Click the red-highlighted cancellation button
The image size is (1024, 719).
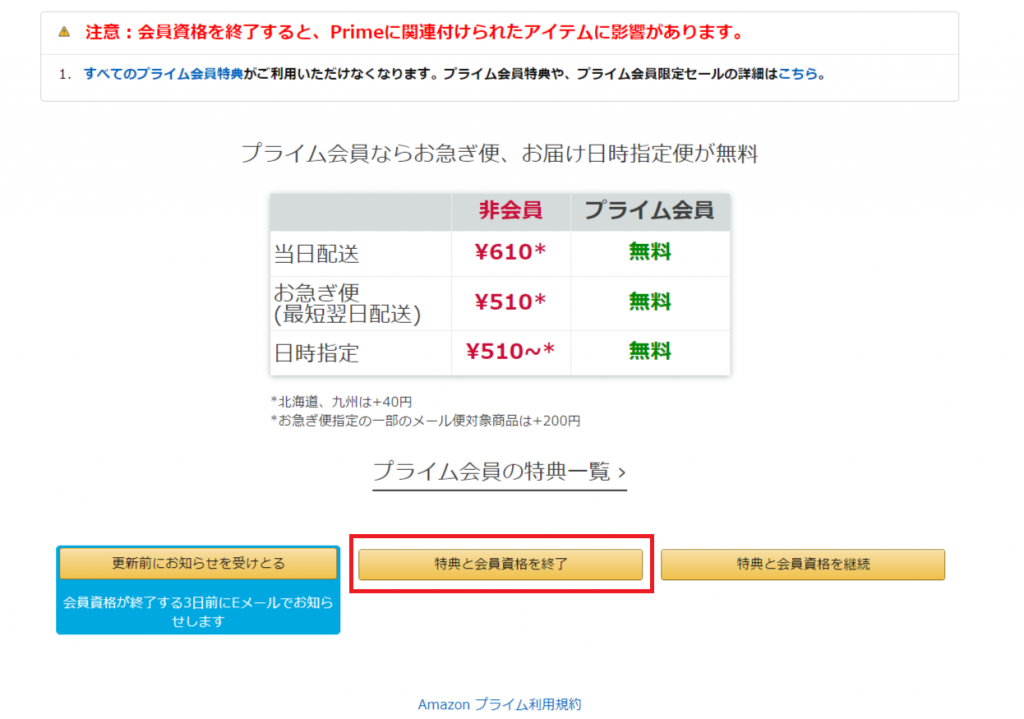pos(500,565)
